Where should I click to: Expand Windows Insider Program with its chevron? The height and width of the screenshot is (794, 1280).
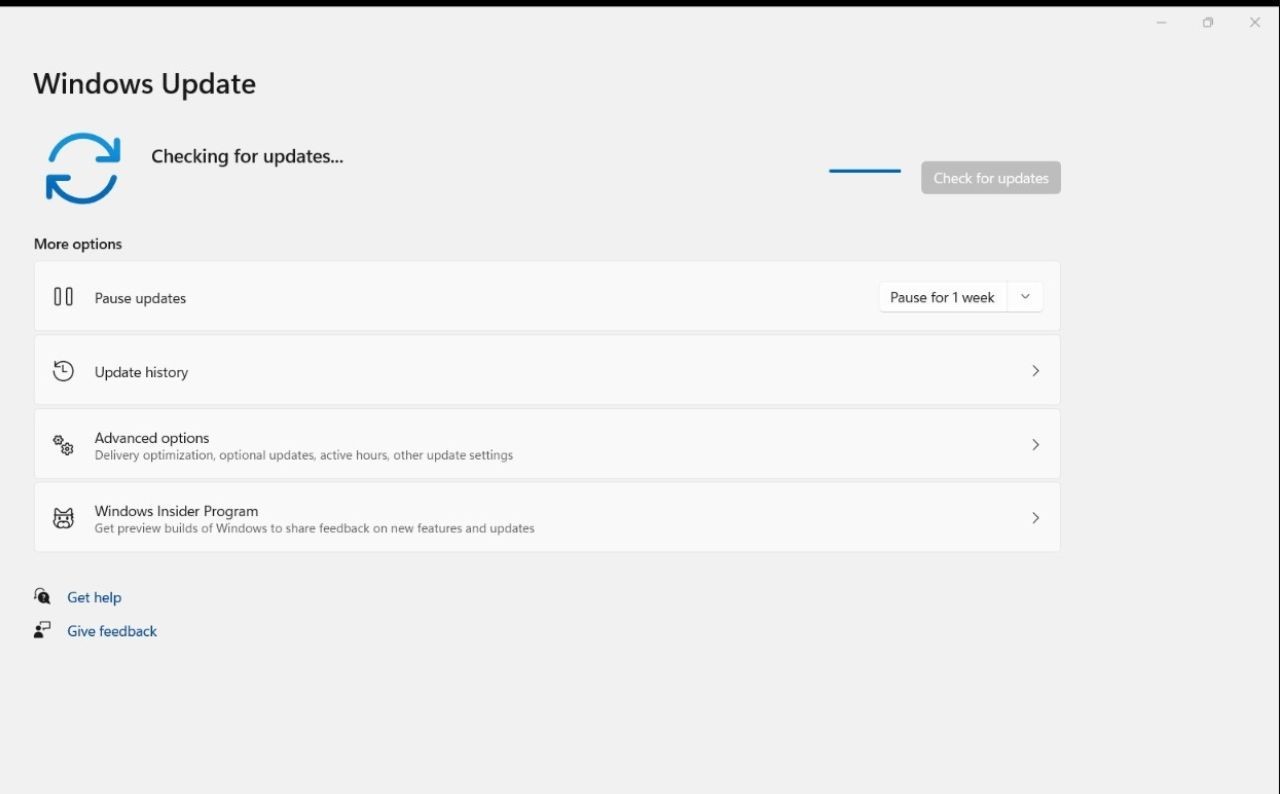(1036, 518)
